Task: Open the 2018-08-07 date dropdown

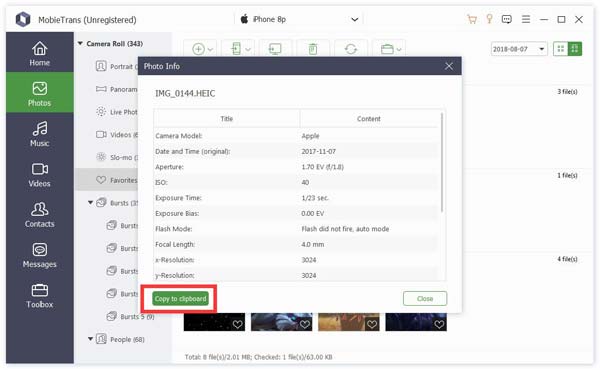Action: [x=519, y=49]
